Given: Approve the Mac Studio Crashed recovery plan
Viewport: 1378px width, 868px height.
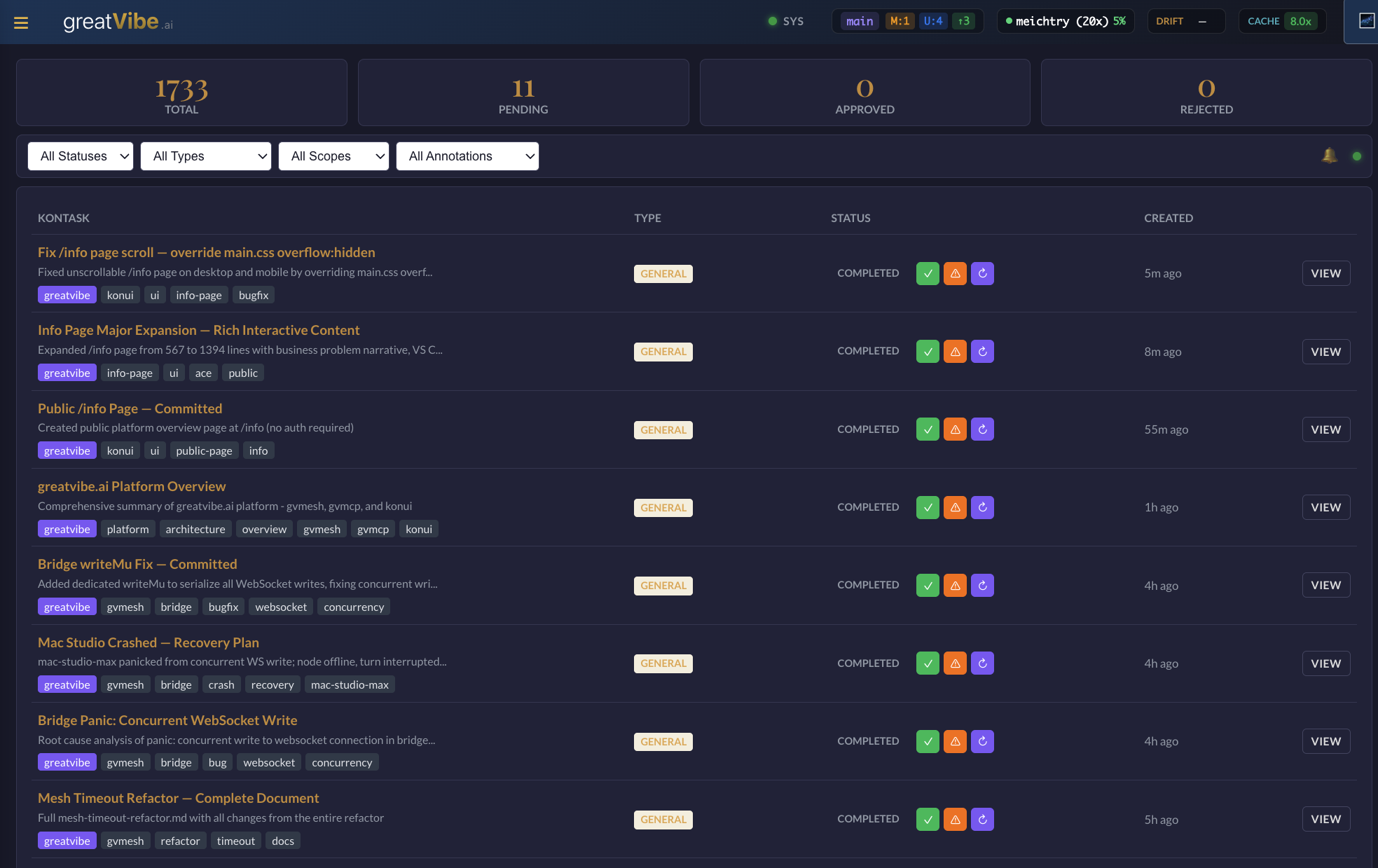Looking at the screenshot, I should click(927, 663).
